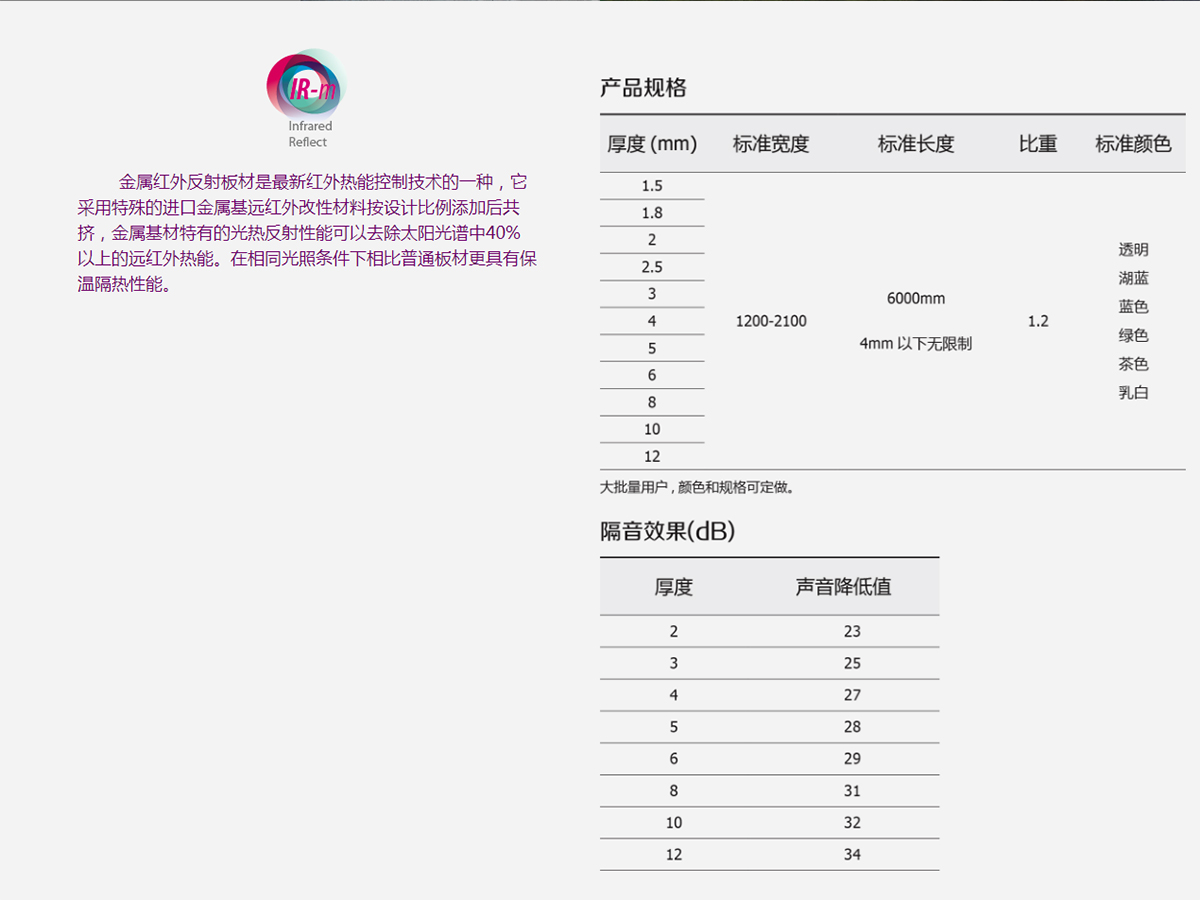
Task: Click the 标准长度 column header
Action: tap(916, 144)
